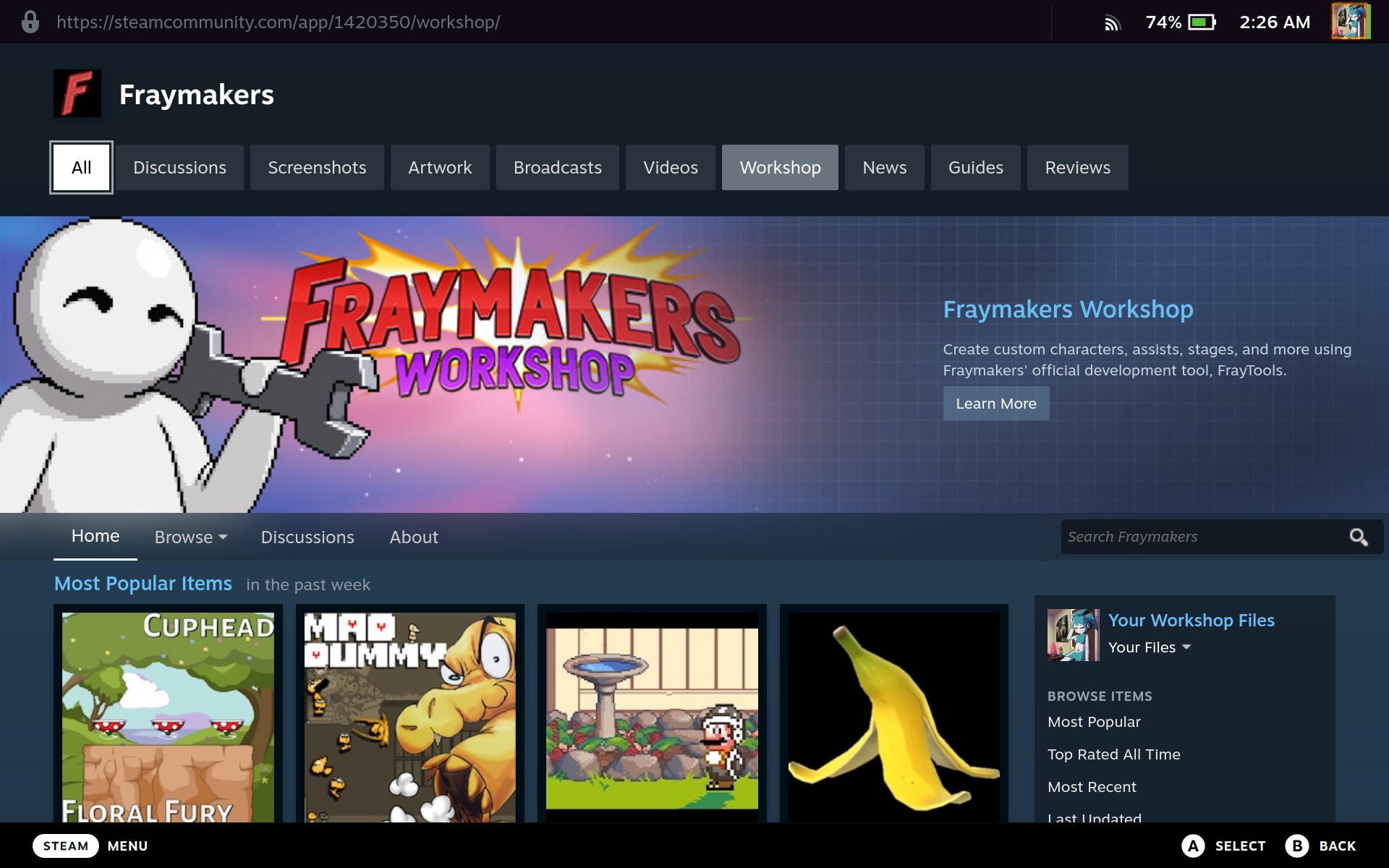Select the Workshop tab
The width and height of the screenshot is (1389, 868).
780,168
